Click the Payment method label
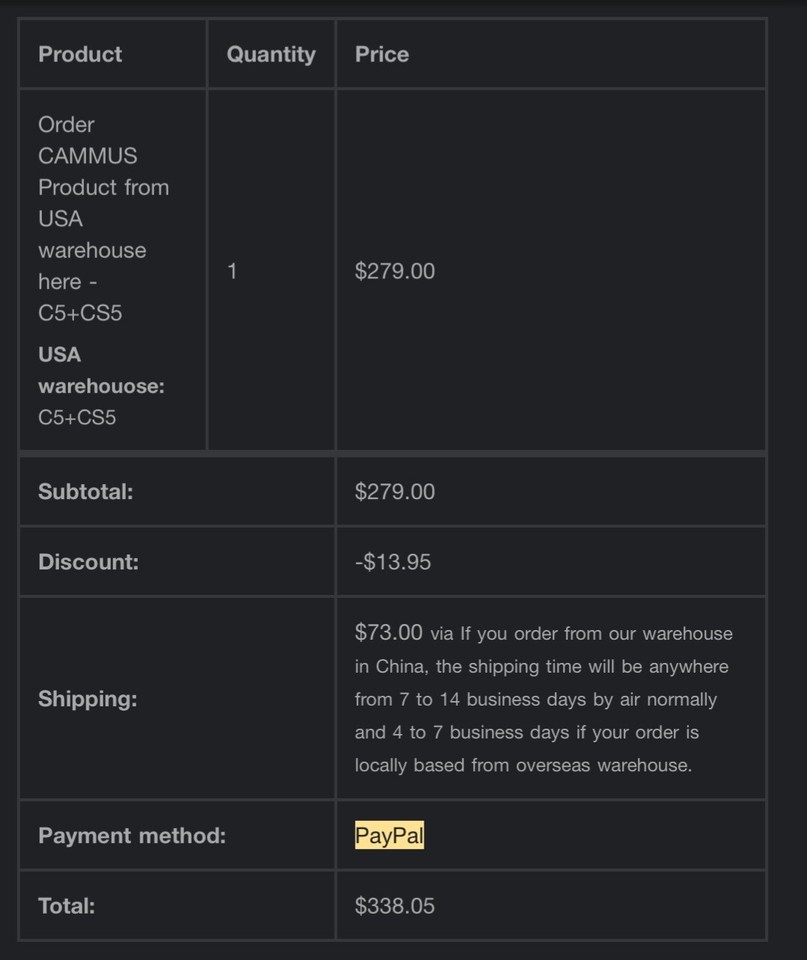Screen dimensions: 807x960 click(132, 835)
